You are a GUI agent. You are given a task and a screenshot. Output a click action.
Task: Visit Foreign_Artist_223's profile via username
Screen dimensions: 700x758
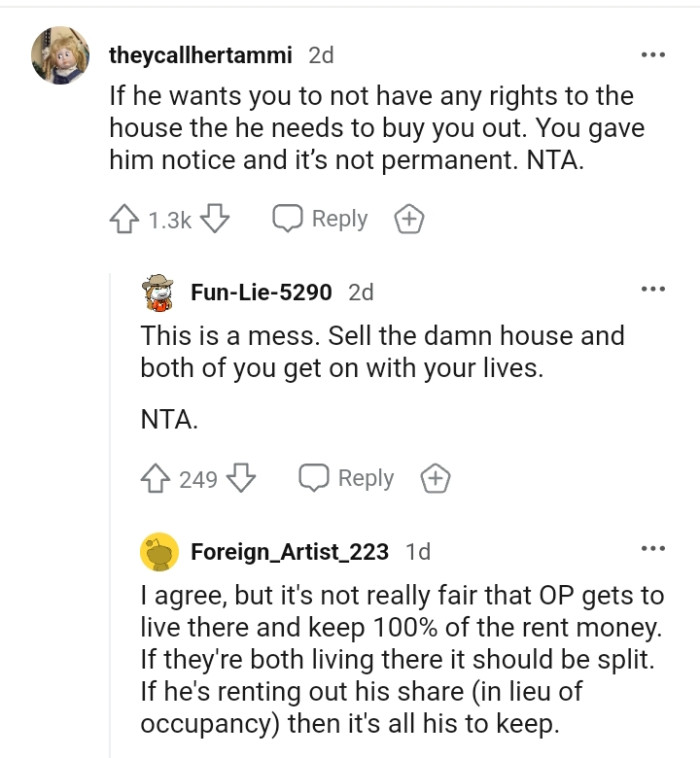tap(289, 551)
